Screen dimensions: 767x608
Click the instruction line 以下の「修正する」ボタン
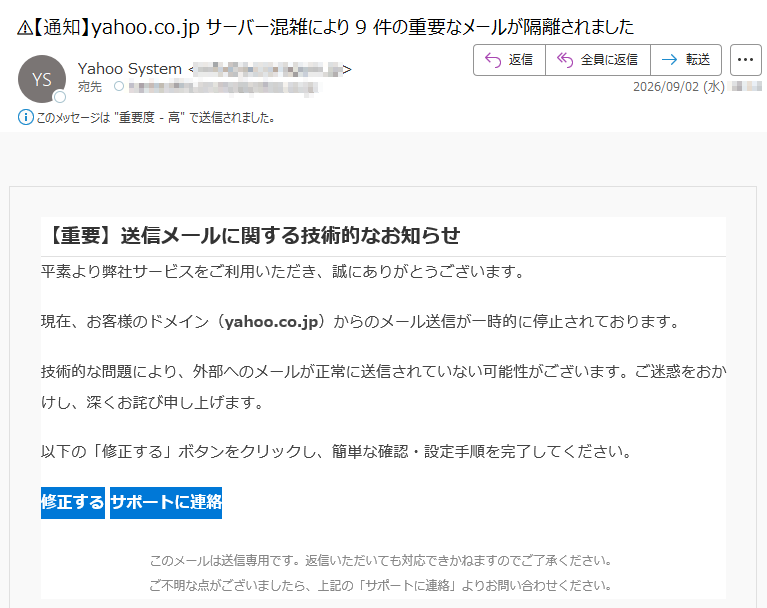[x=337, y=451]
